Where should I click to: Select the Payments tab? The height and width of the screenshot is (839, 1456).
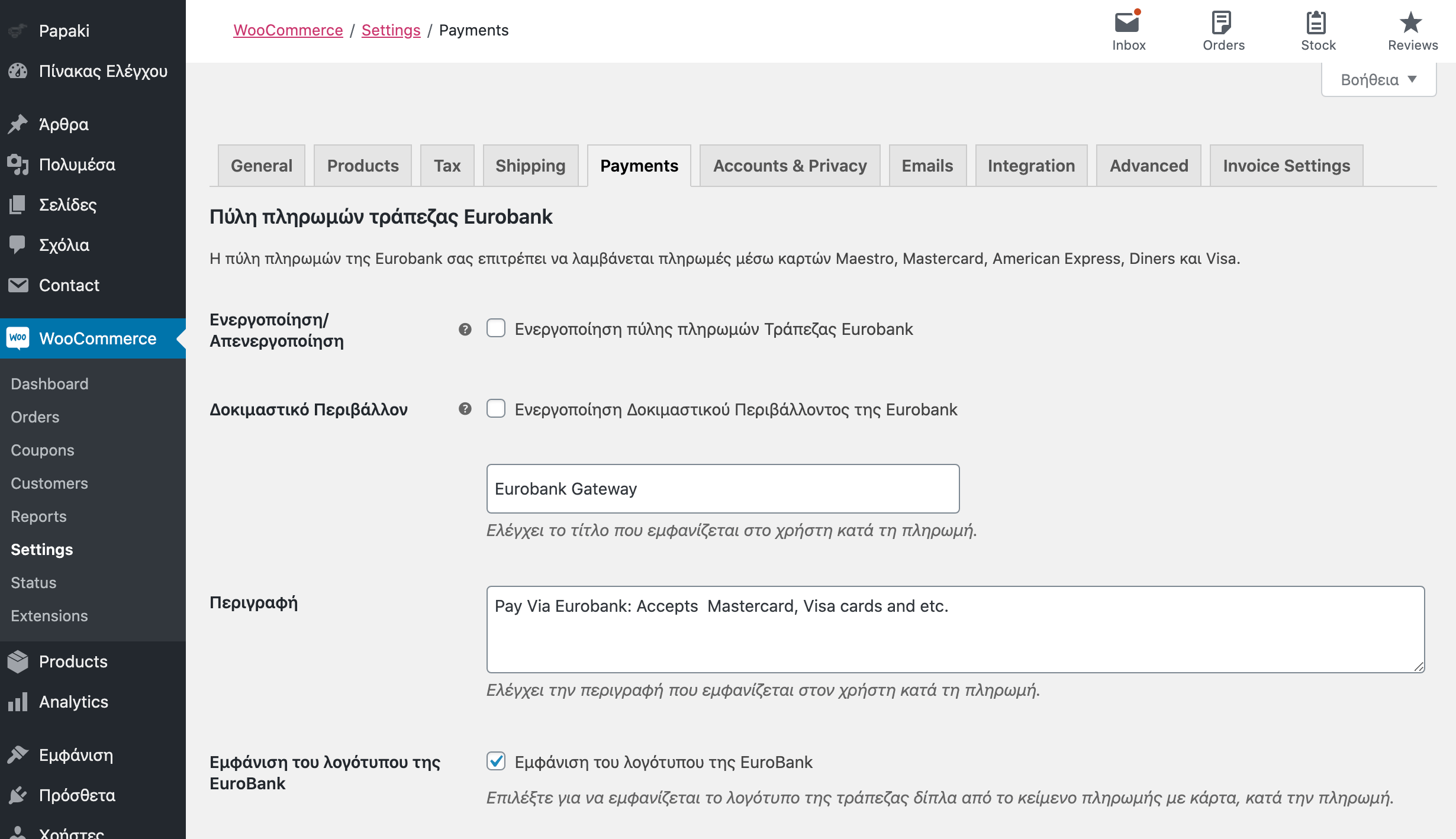click(639, 166)
